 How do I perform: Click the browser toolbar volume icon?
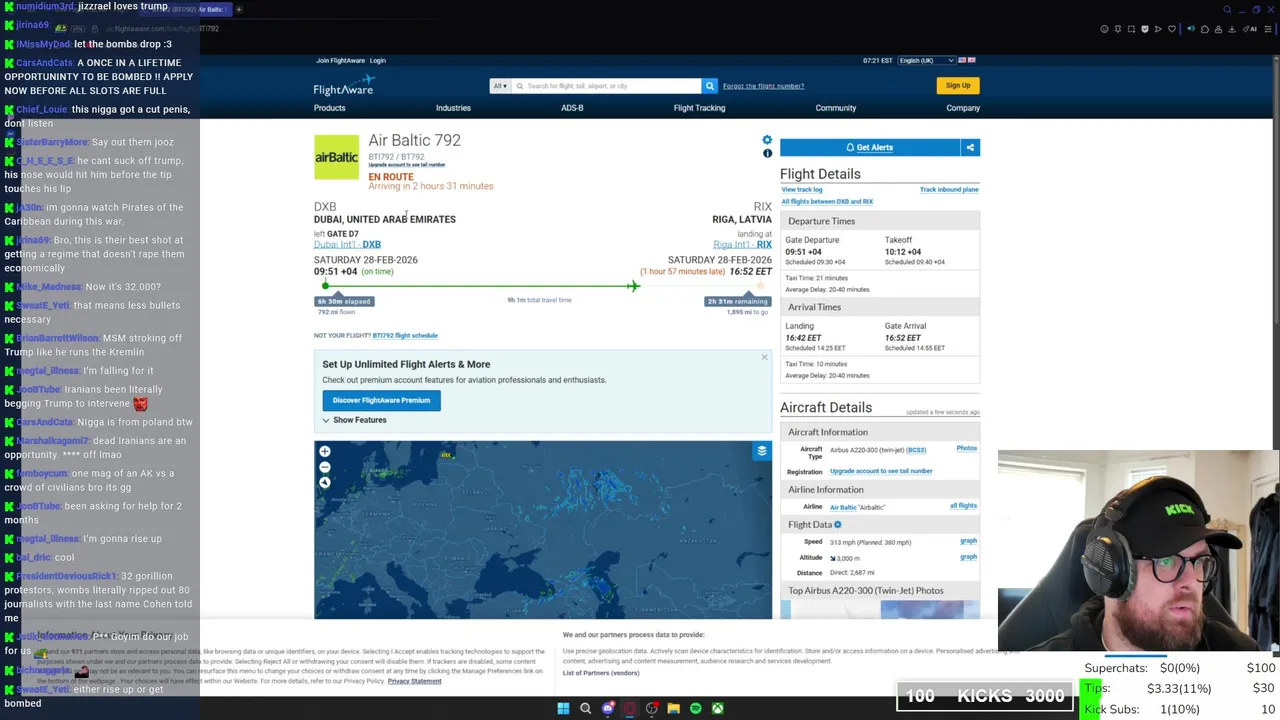(1190, 29)
